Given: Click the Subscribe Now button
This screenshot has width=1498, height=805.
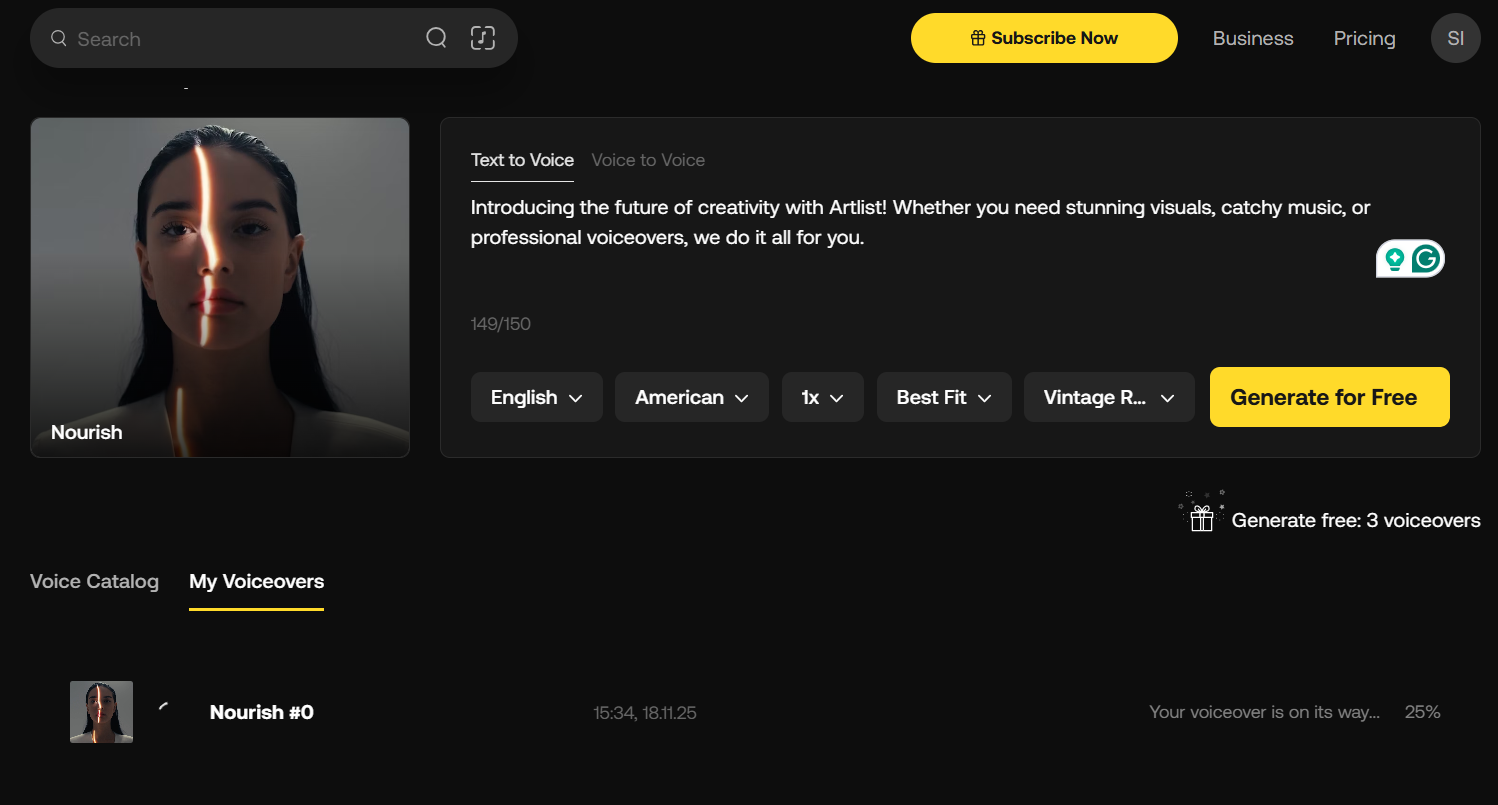Looking at the screenshot, I should (x=1044, y=38).
